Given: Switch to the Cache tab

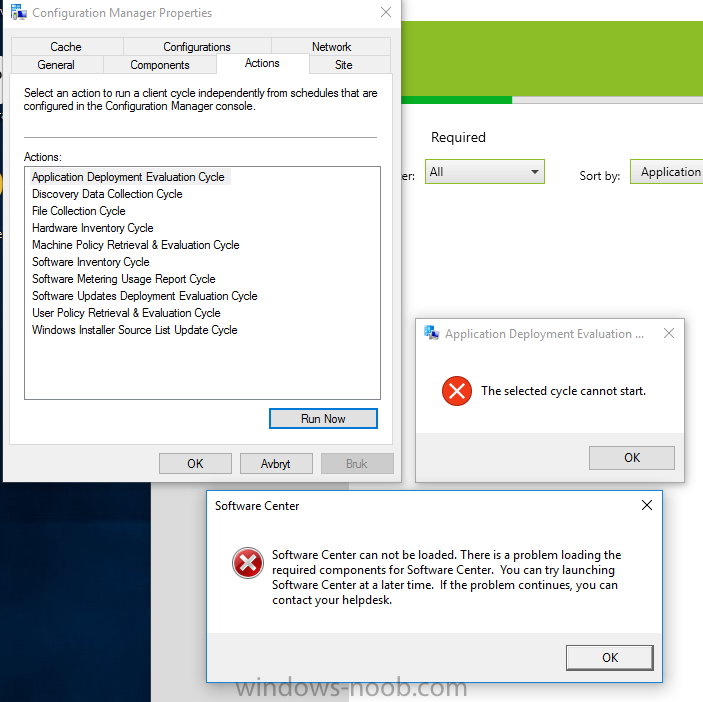Looking at the screenshot, I should [x=66, y=47].
